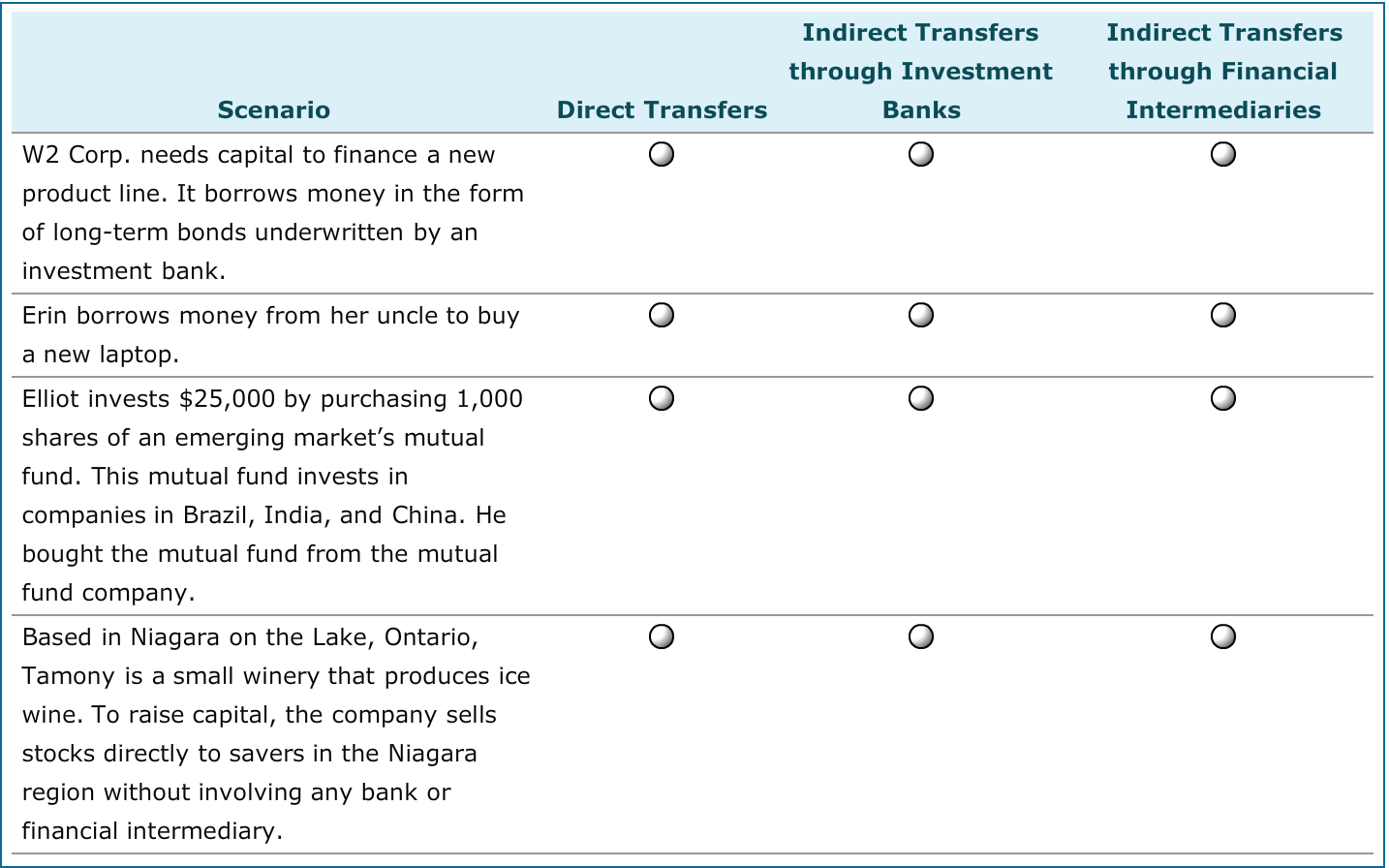Select Financial Intermediaries for the Tamony winery row
Screen dimensions: 1389x868
pos(1223,635)
